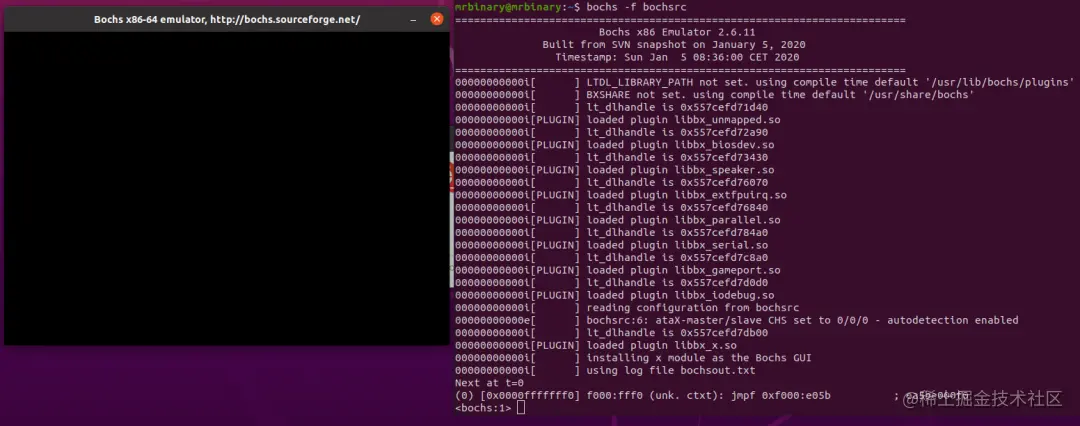The width and height of the screenshot is (1080, 426).
Task: Click 'lt_dlhandle is 0x557cefd7d0d0' line
Action: tap(612, 283)
